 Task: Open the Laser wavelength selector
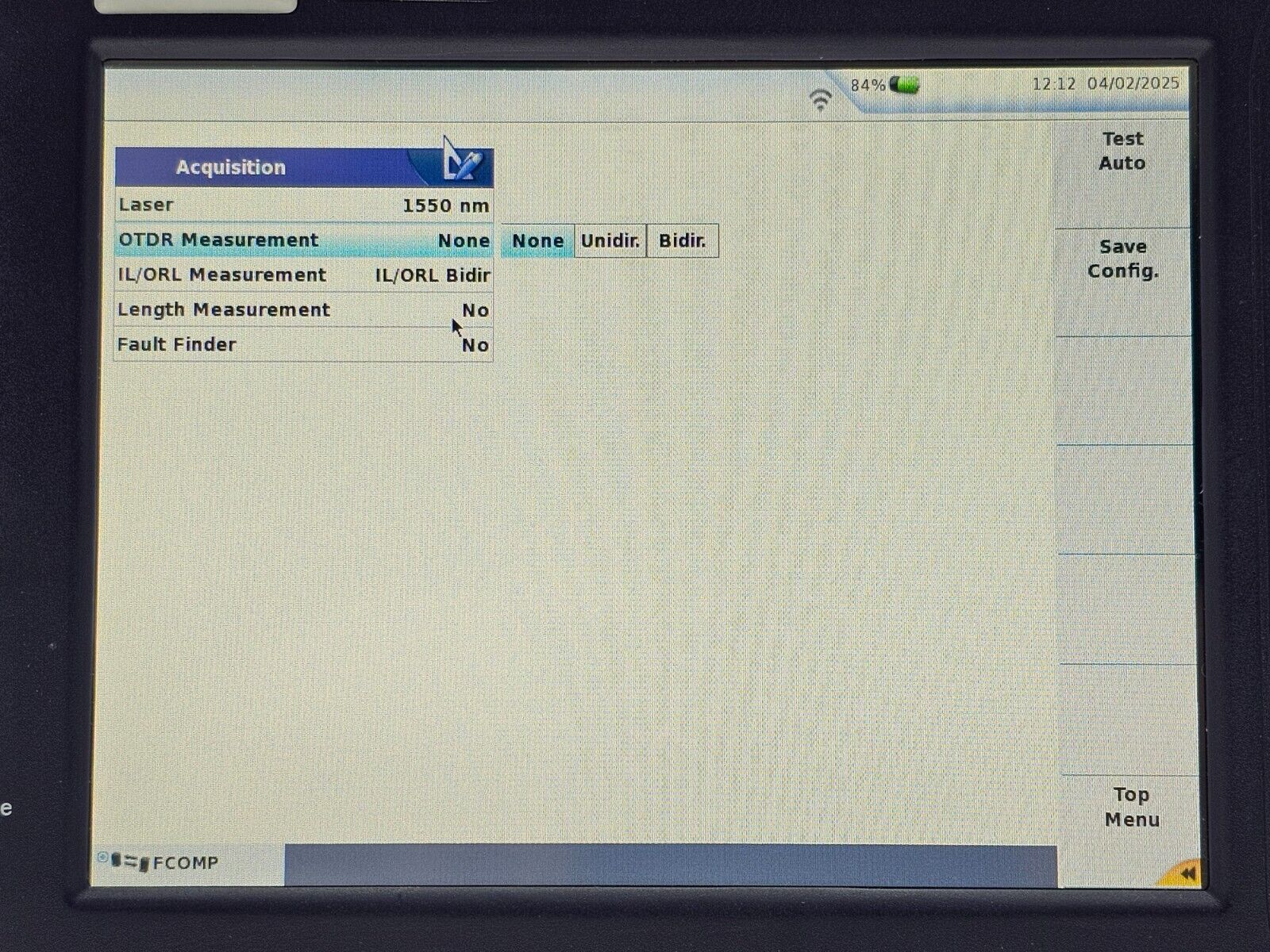coord(305,204)
